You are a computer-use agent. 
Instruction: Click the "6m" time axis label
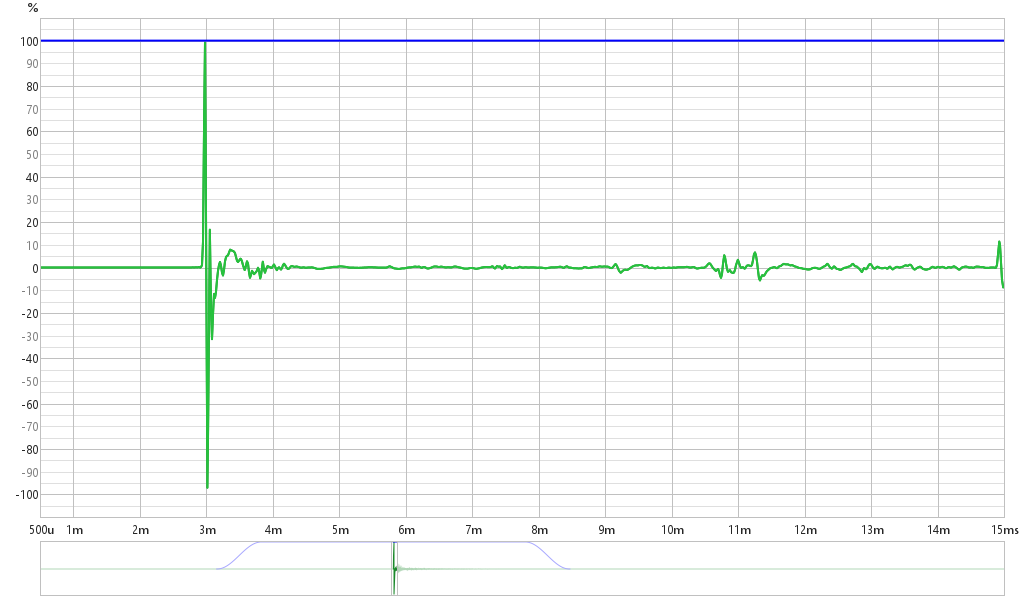click(406, 530)
